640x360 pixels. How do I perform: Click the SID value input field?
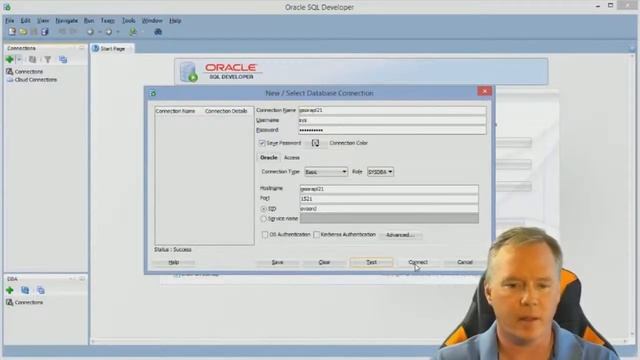pos(389,209)
